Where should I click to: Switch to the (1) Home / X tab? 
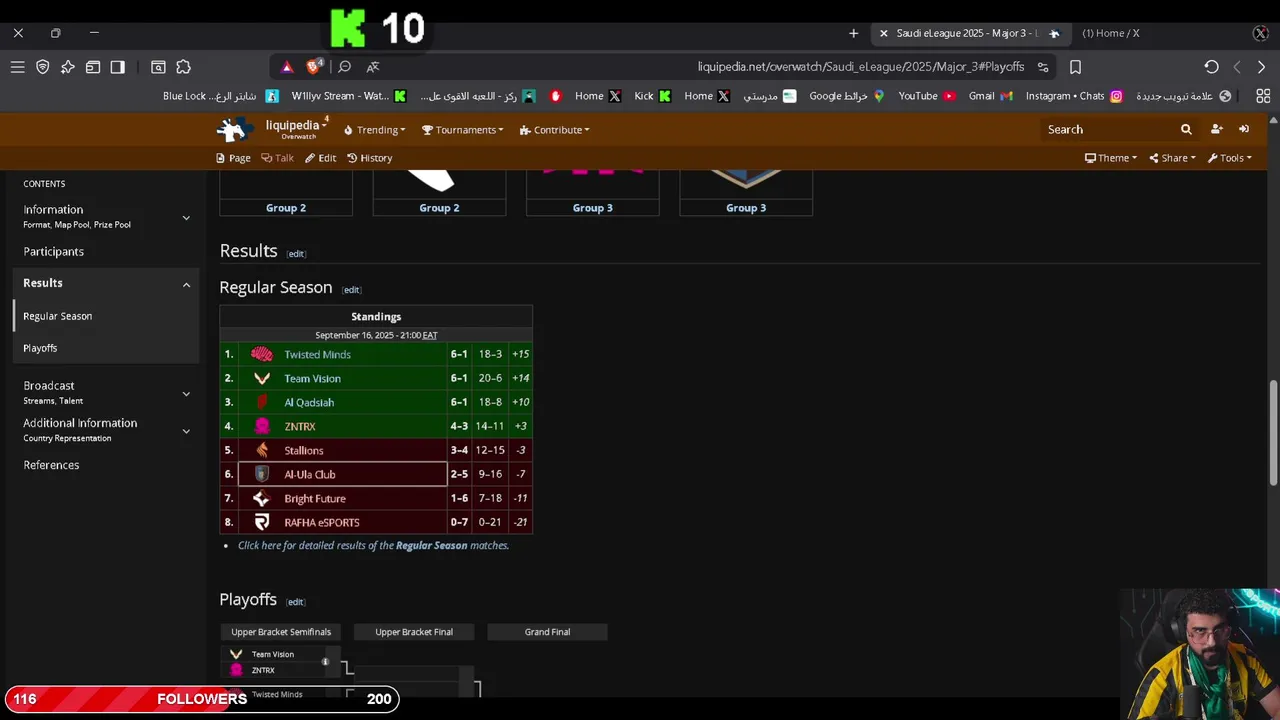click(1110, 33)
